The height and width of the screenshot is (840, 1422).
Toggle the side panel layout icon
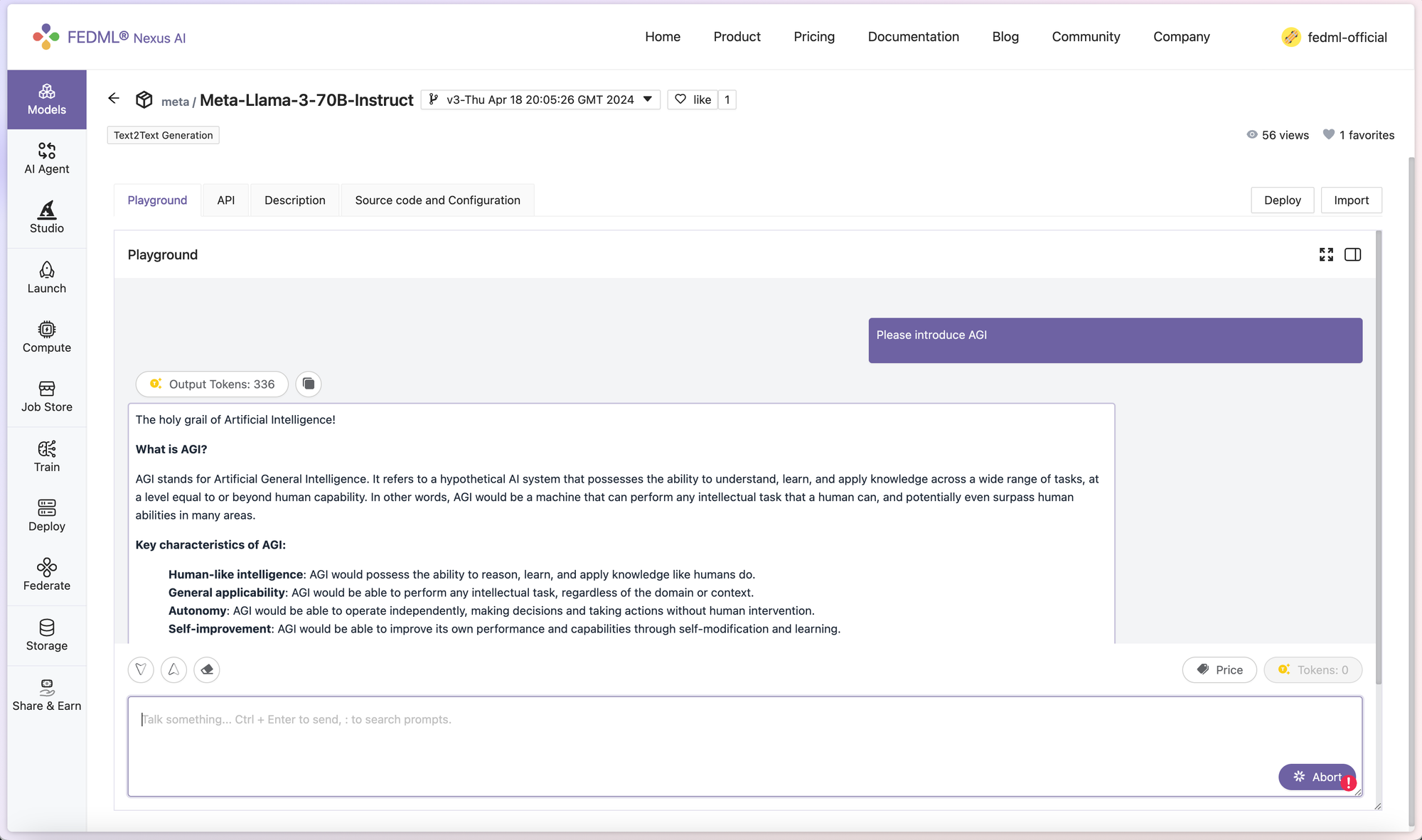point(1352,254)
